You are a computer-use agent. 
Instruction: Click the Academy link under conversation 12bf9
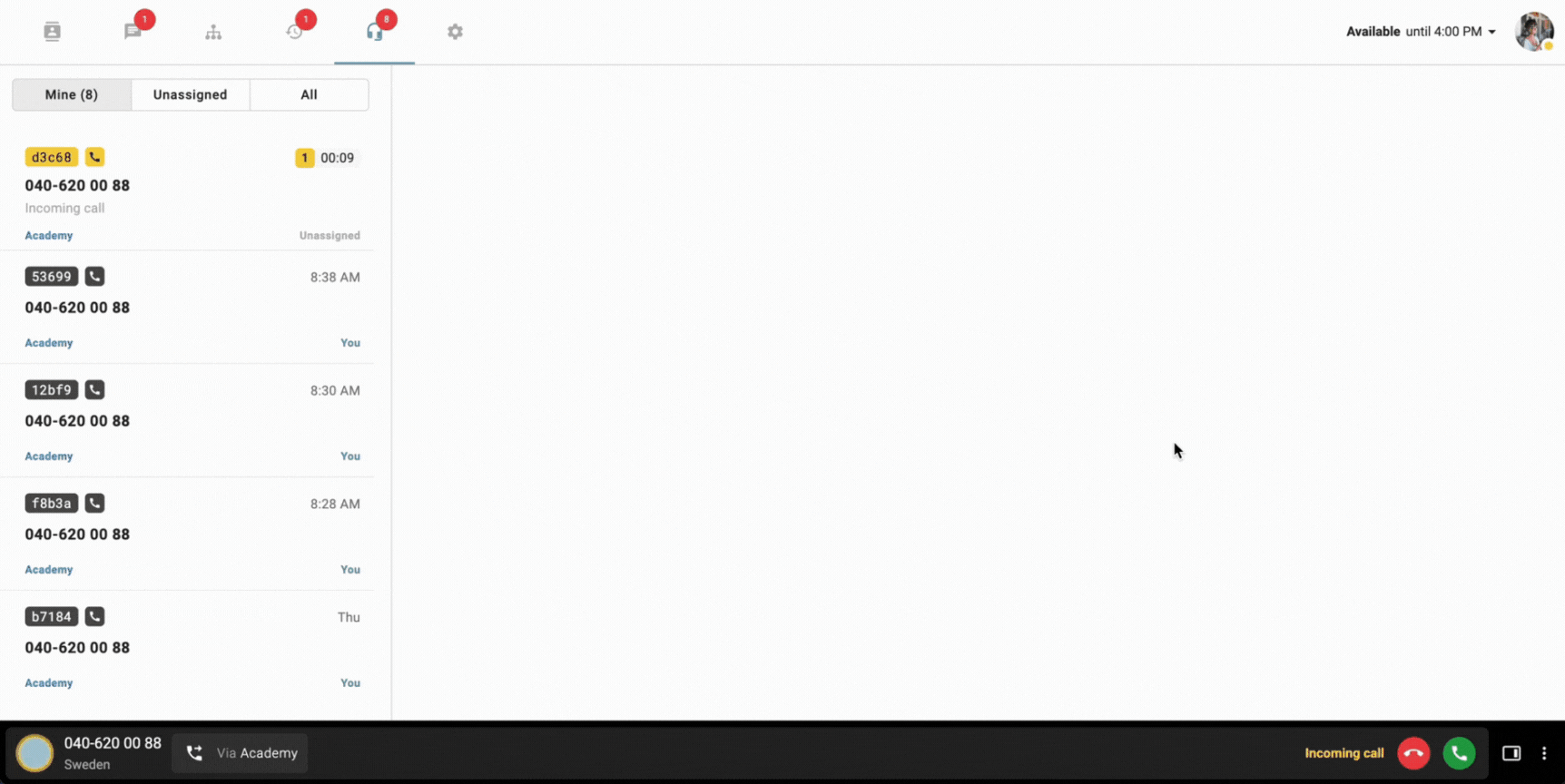pos(49,456)
